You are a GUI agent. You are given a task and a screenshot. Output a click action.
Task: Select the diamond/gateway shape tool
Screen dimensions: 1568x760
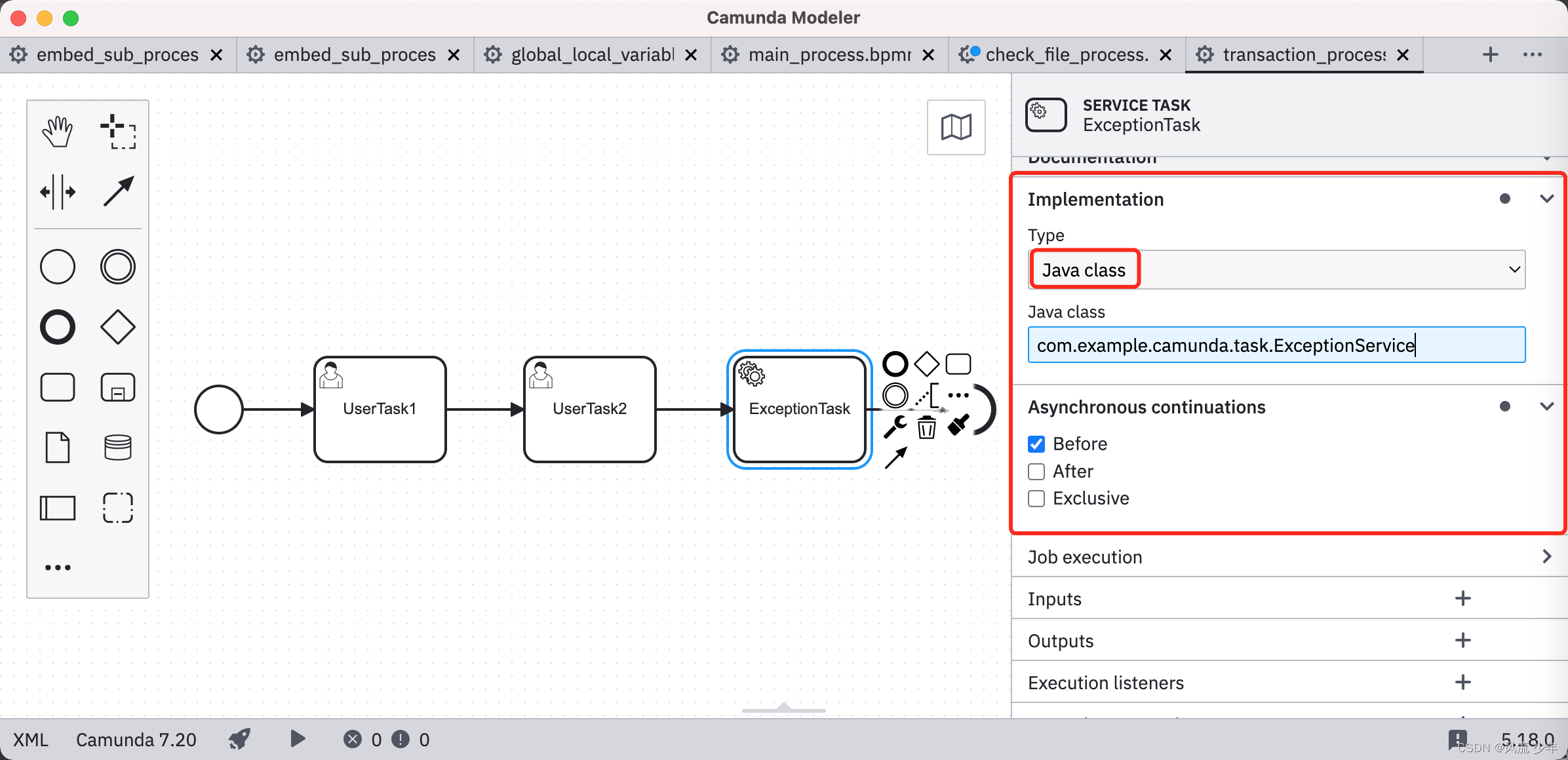(x=117, y=328)
